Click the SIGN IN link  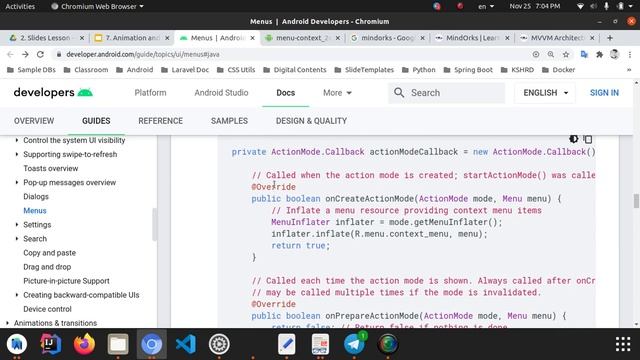click(604, 93)
